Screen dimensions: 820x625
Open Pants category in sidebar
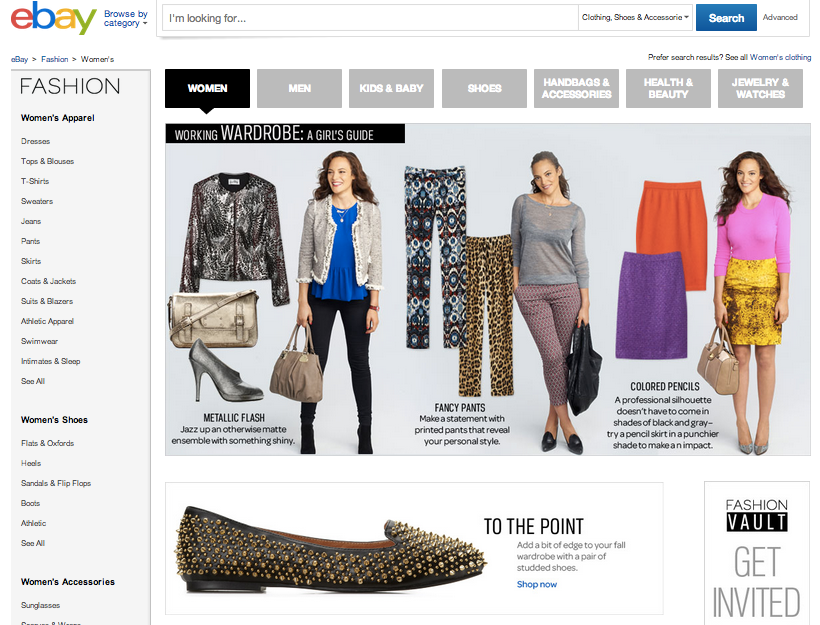30,241
